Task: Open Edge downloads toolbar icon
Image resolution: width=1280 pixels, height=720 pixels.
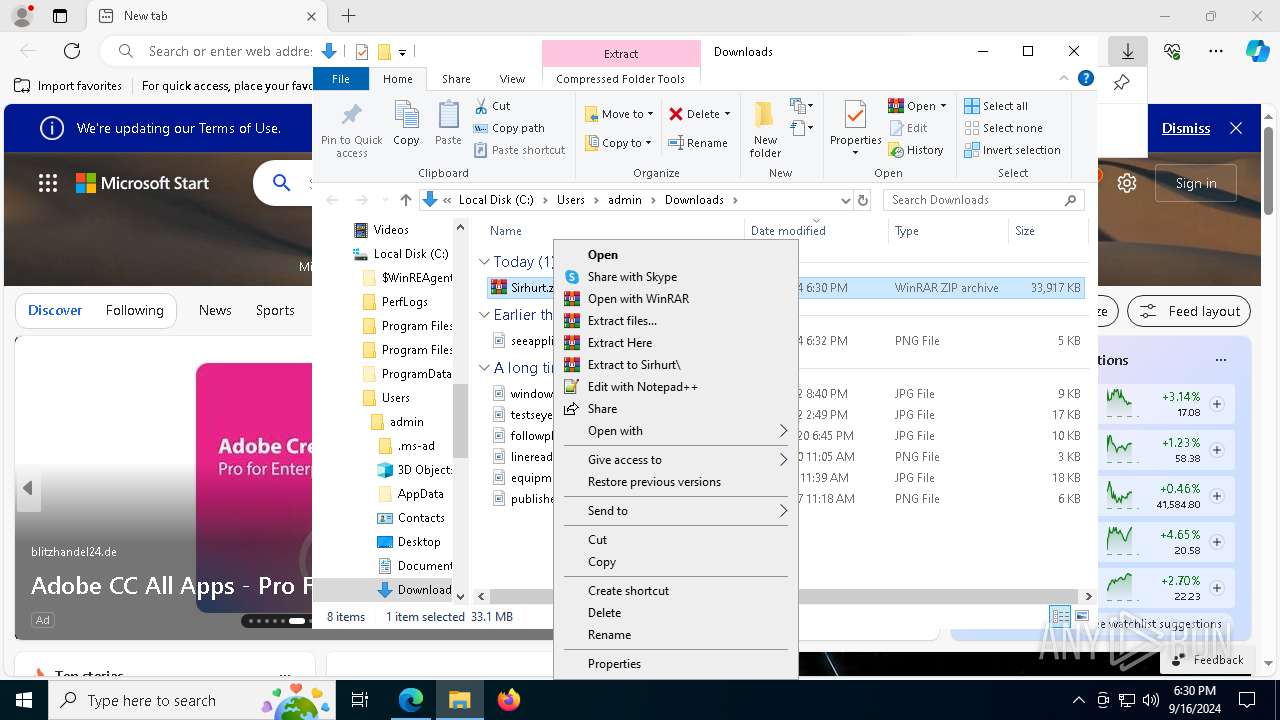Action: 1128,51
